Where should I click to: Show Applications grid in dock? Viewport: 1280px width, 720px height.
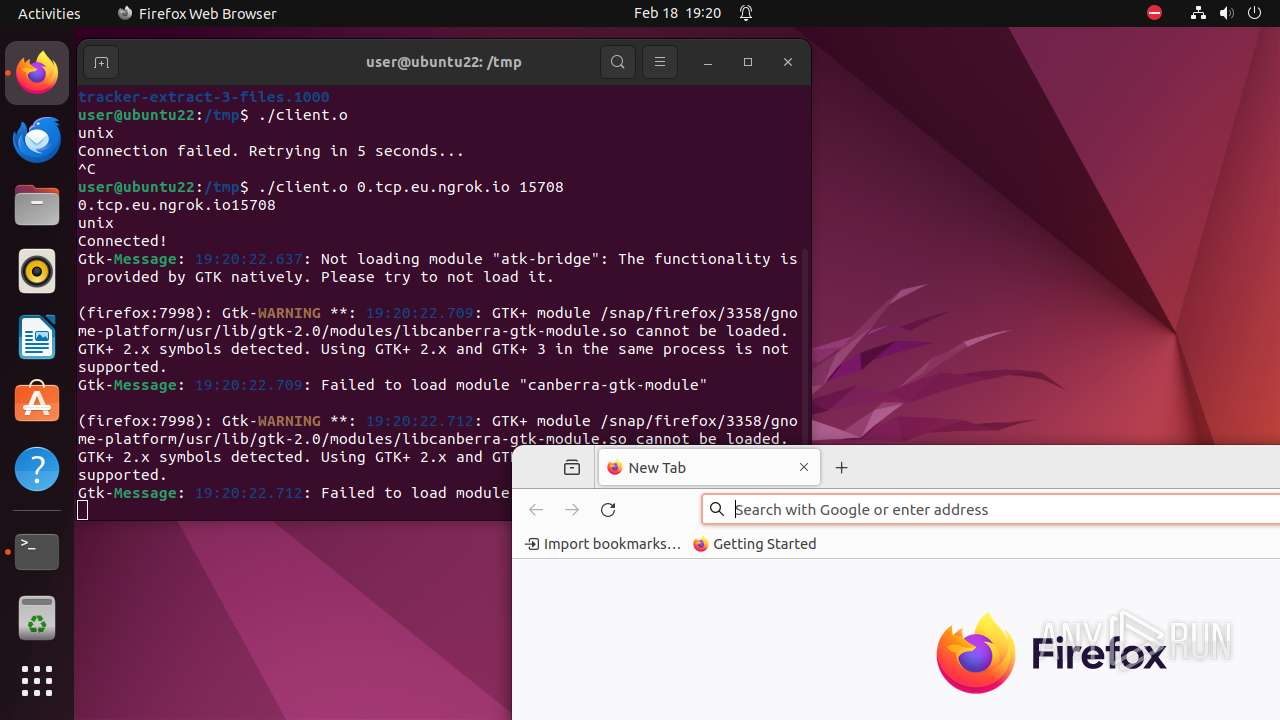pyautogui.click(x=37, y=681)
